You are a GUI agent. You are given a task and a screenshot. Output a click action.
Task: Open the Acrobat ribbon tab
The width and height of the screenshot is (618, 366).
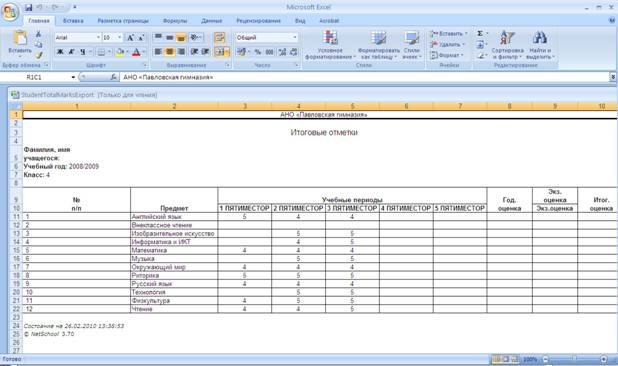coord(329,20)
